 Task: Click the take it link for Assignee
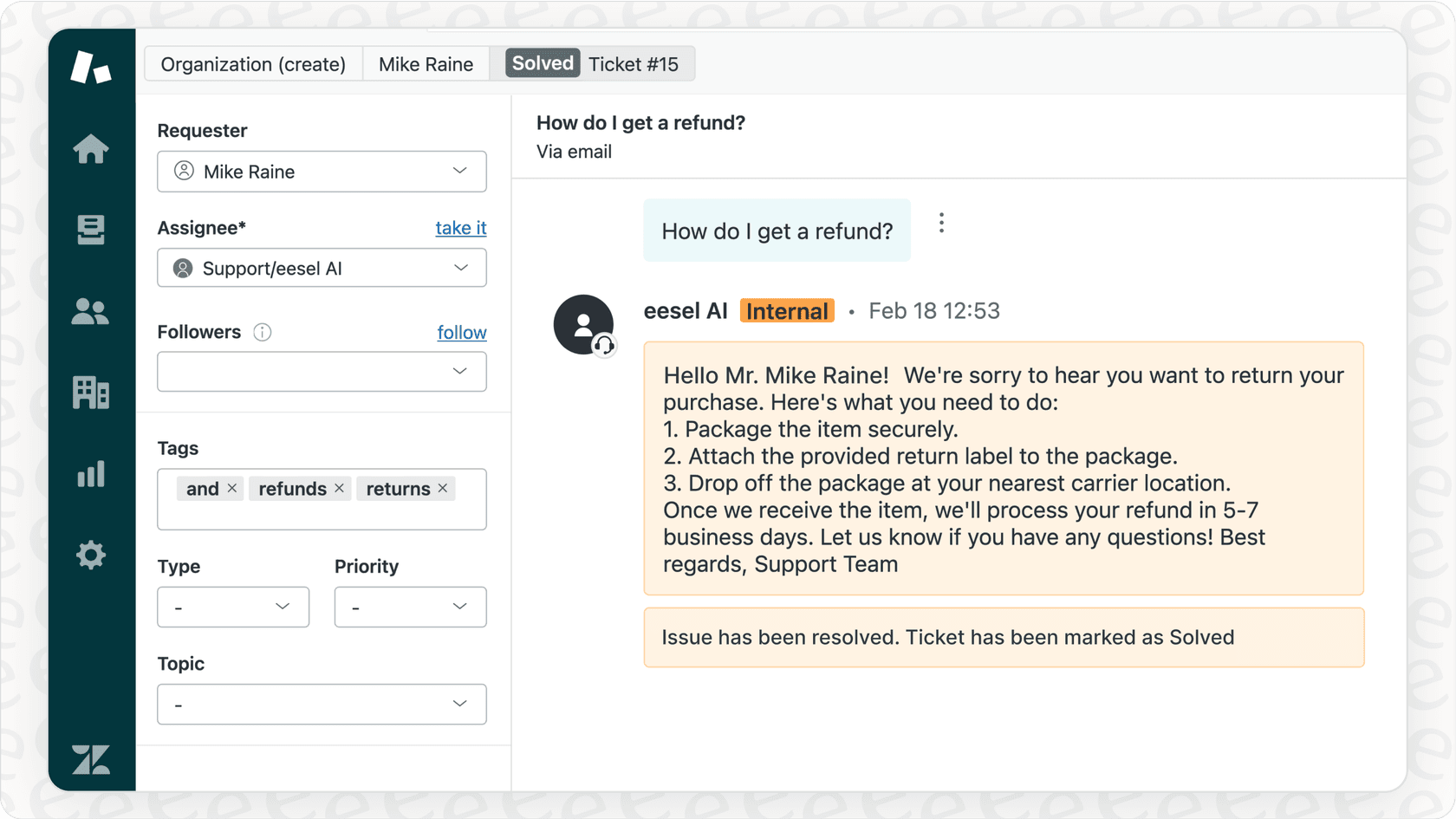(x=460, y=228)
